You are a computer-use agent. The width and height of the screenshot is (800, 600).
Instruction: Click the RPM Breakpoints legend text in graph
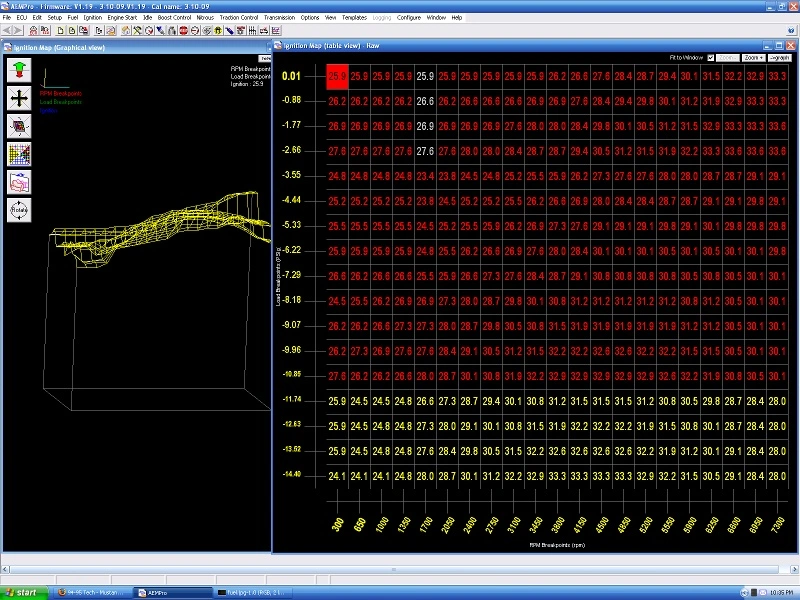pyautogui.click(x=61, y=93)
